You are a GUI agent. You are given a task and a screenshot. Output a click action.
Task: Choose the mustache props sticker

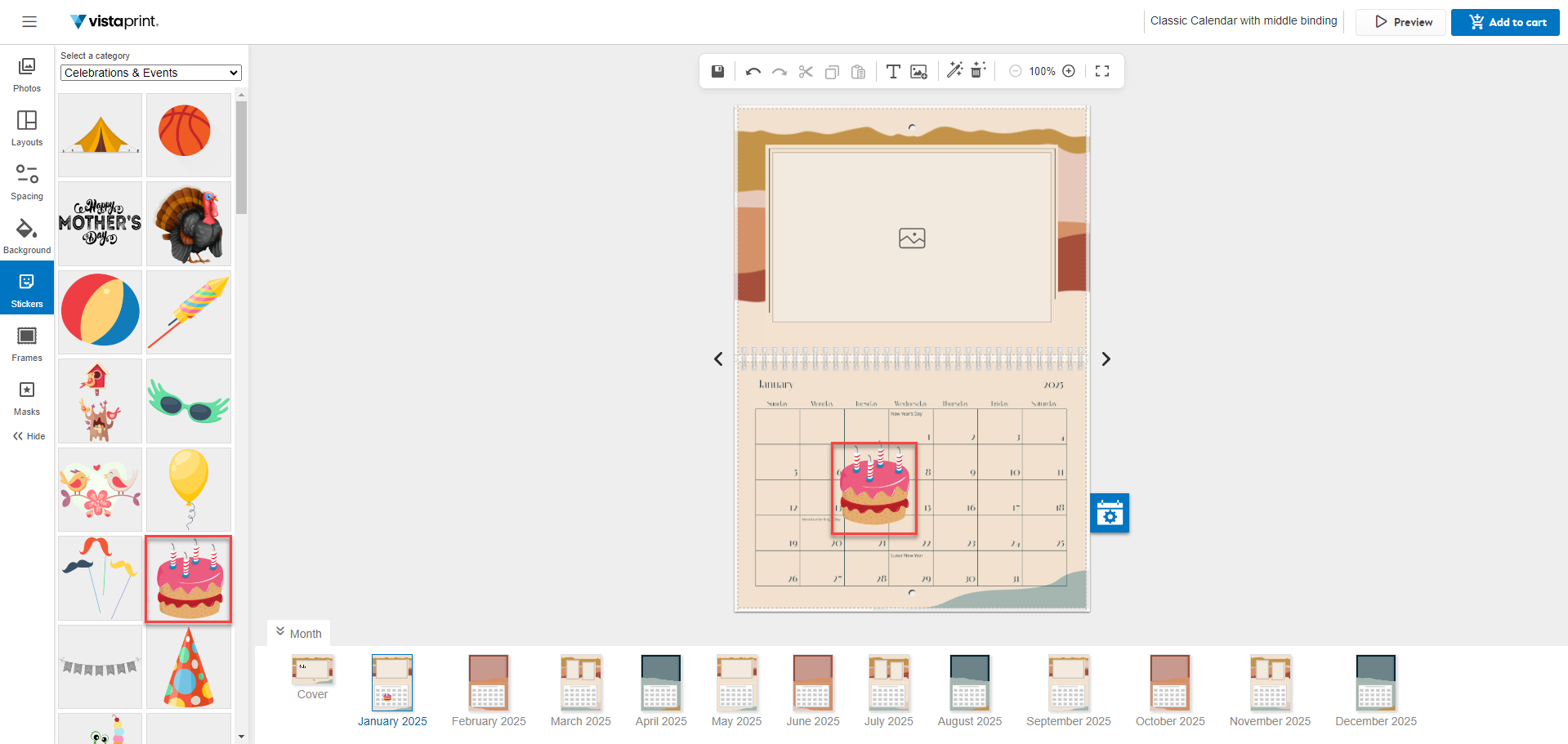click(x=100, y=578)
